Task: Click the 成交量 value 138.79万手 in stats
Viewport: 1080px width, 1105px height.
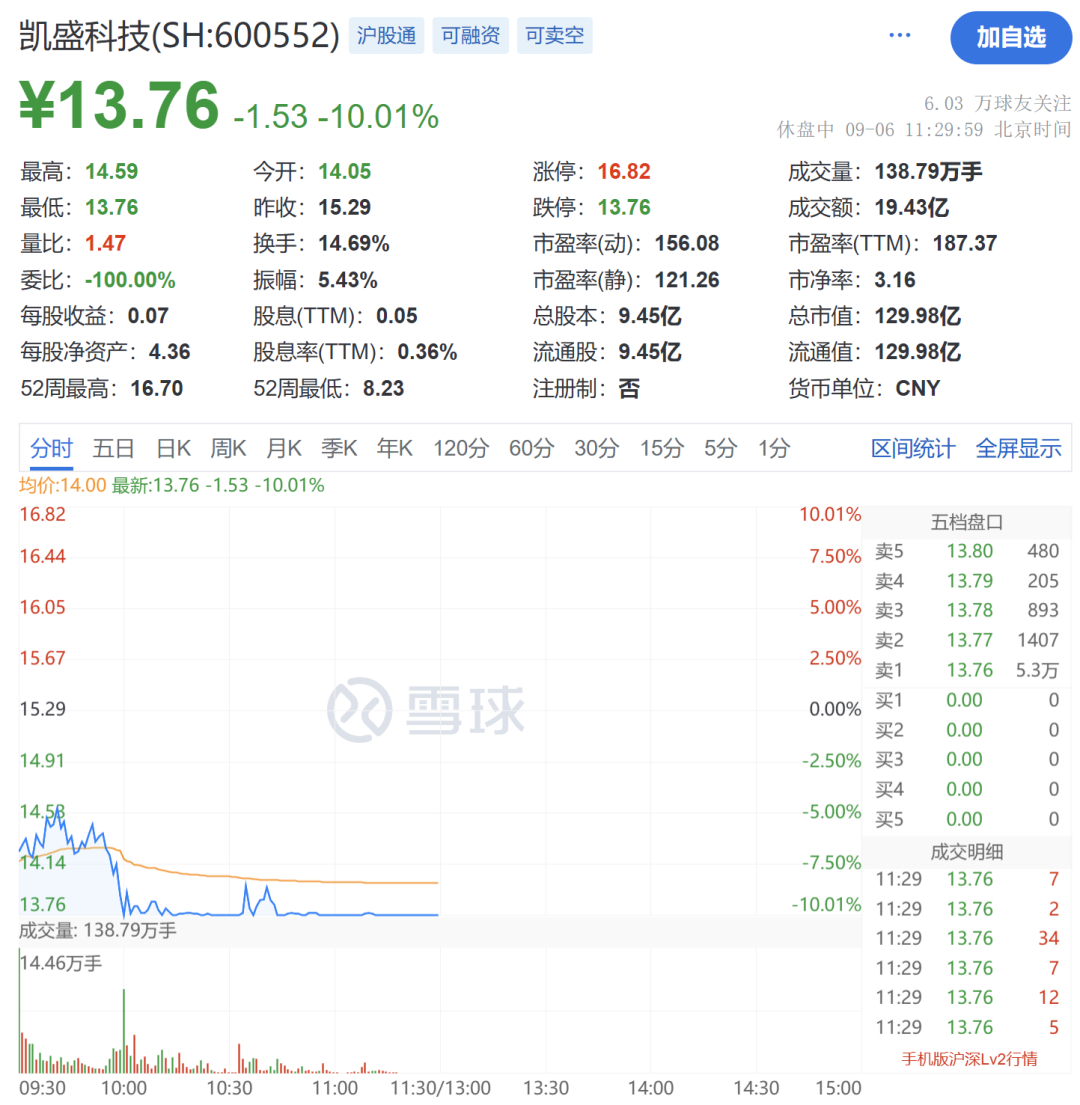Action: 928,171
